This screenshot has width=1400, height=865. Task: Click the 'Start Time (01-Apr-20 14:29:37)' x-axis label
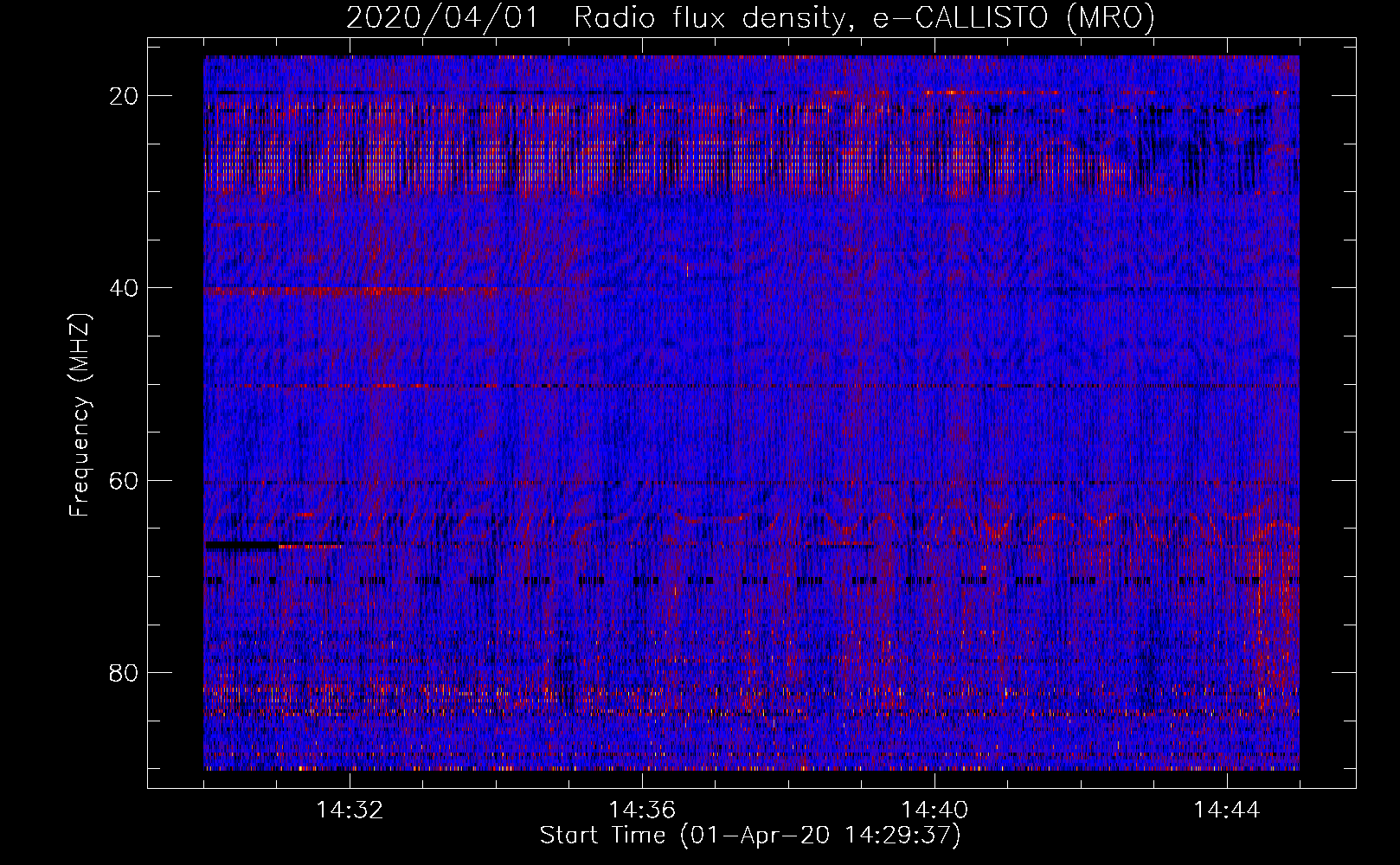pyautogui.click(x=750, y=836)
